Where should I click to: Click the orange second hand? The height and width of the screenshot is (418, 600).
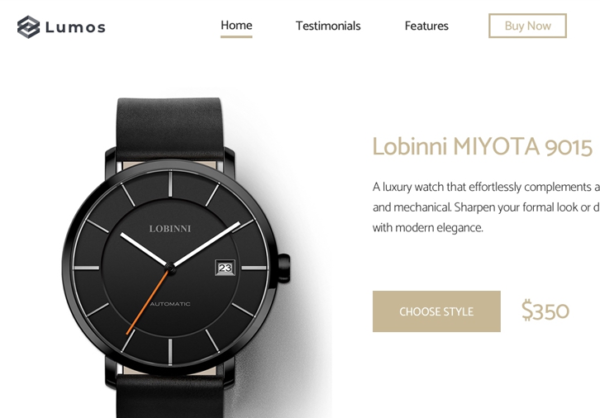(x=147, y=302)
